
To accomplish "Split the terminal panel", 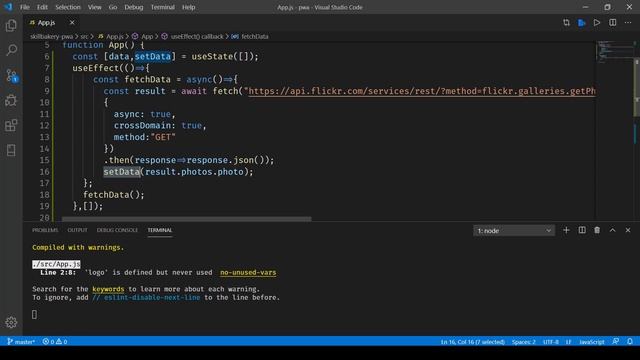I will click(x=582, y=230).
